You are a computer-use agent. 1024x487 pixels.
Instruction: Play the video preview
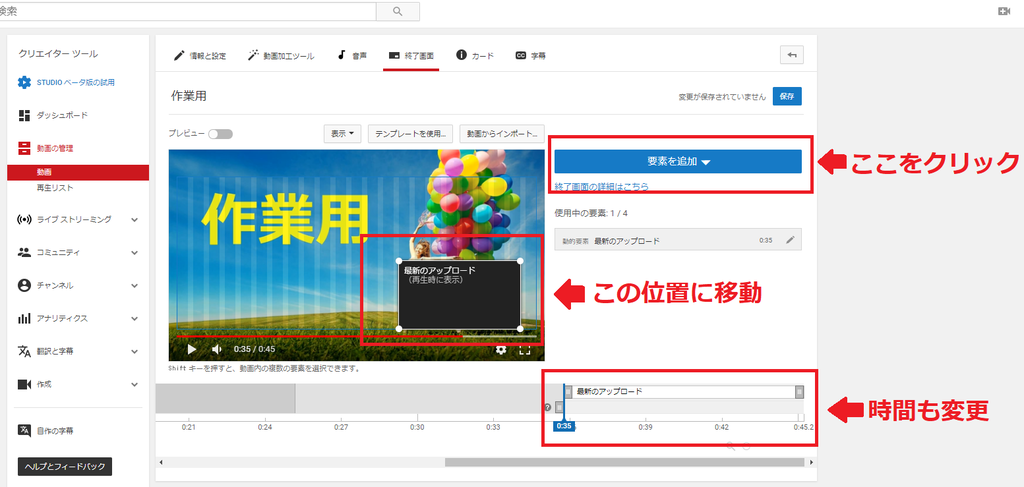[x=191, y=349]
